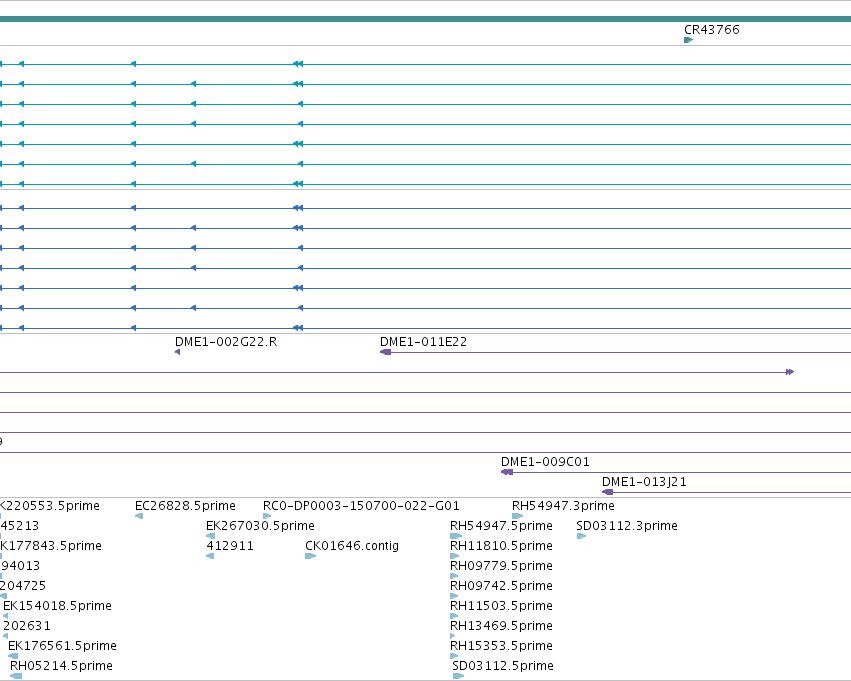Select the RH54947.5prime label

point(501,526)
